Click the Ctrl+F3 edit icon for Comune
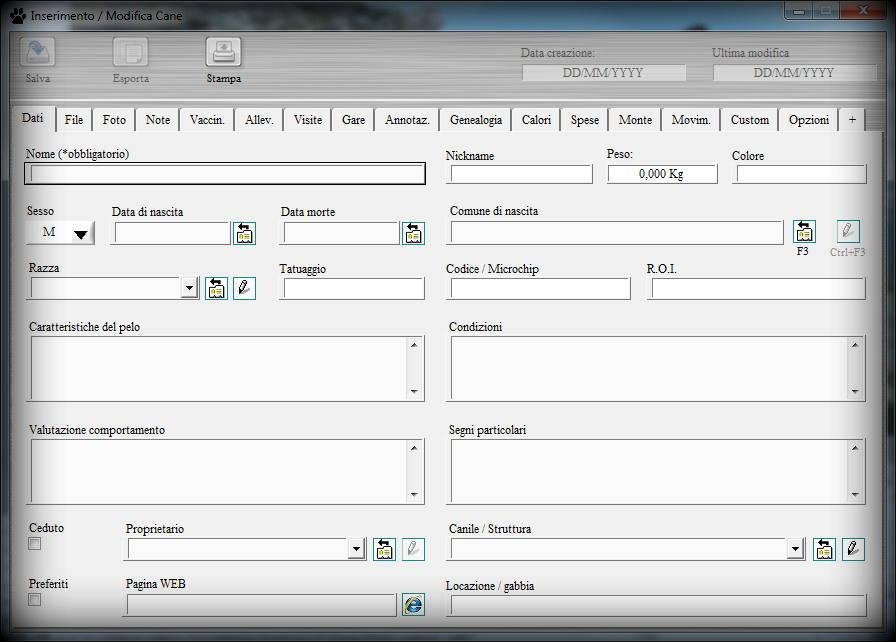The image size is (896, 642). click(848, 231)
